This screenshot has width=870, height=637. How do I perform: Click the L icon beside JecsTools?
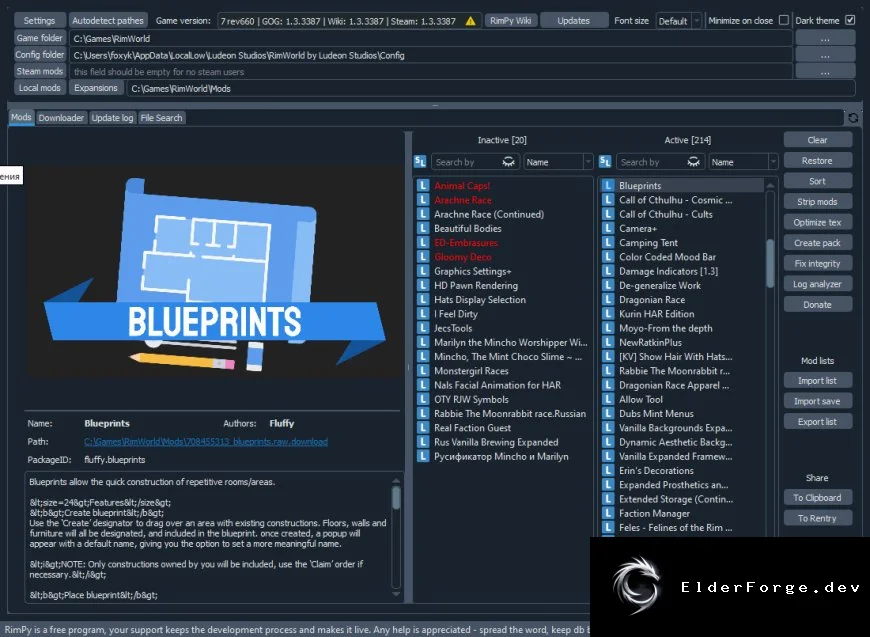(423, 328)
